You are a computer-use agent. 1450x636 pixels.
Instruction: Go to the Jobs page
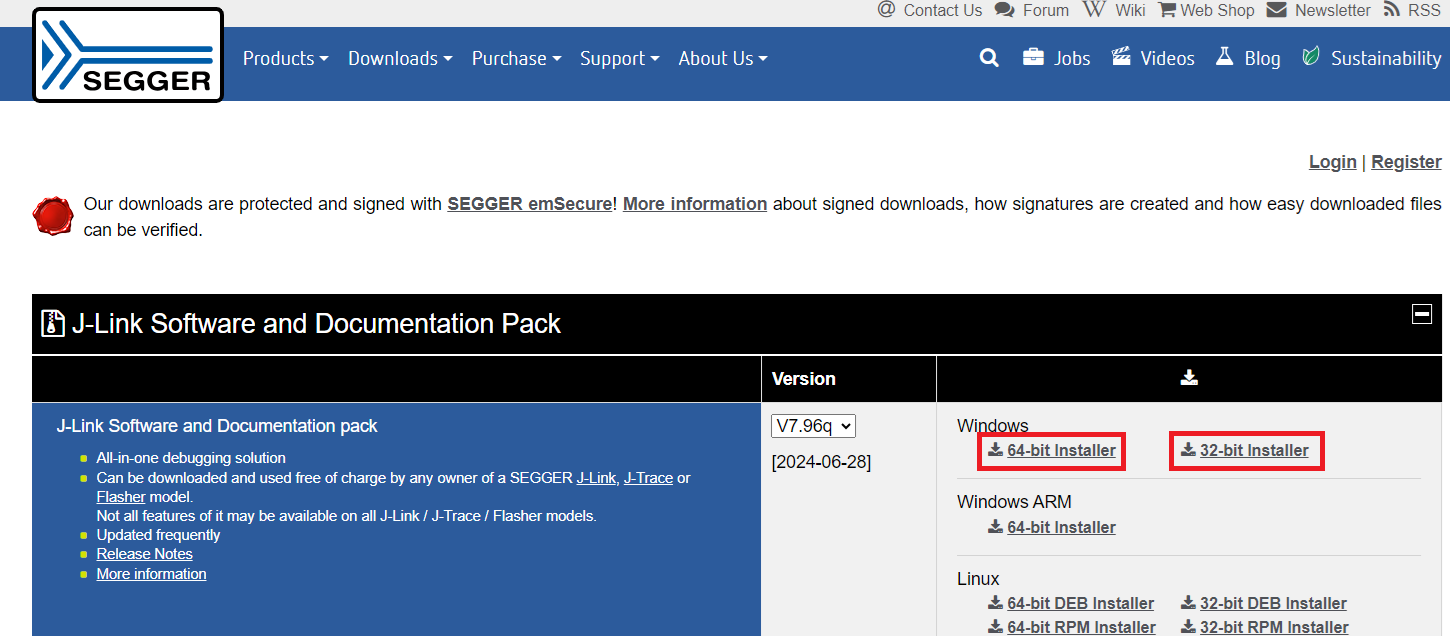[1072, 58]
